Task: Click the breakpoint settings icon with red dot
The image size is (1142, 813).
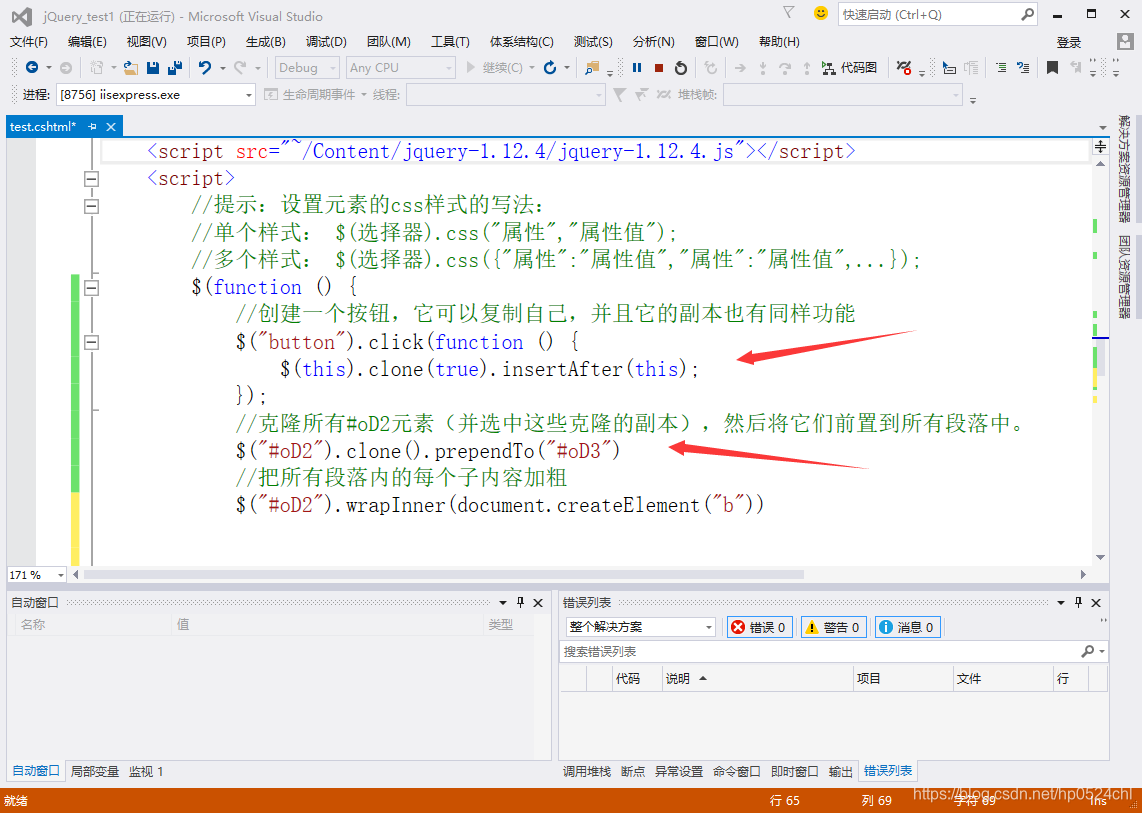Action: click(904, 68)
